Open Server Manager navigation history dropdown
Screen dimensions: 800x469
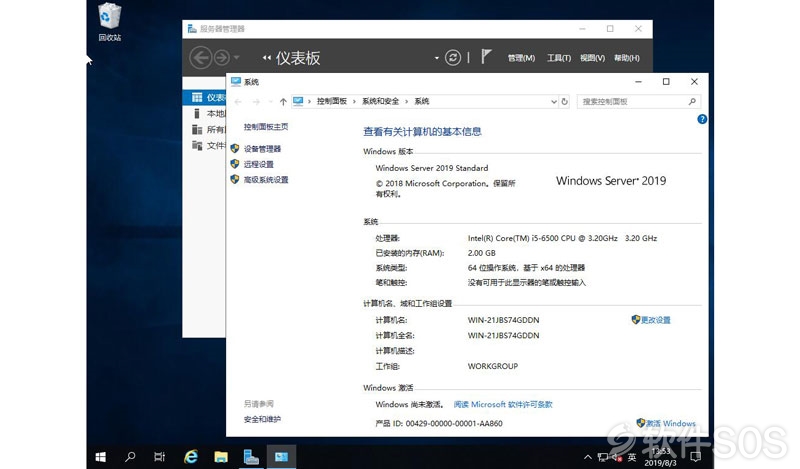[x=236, y=58]
